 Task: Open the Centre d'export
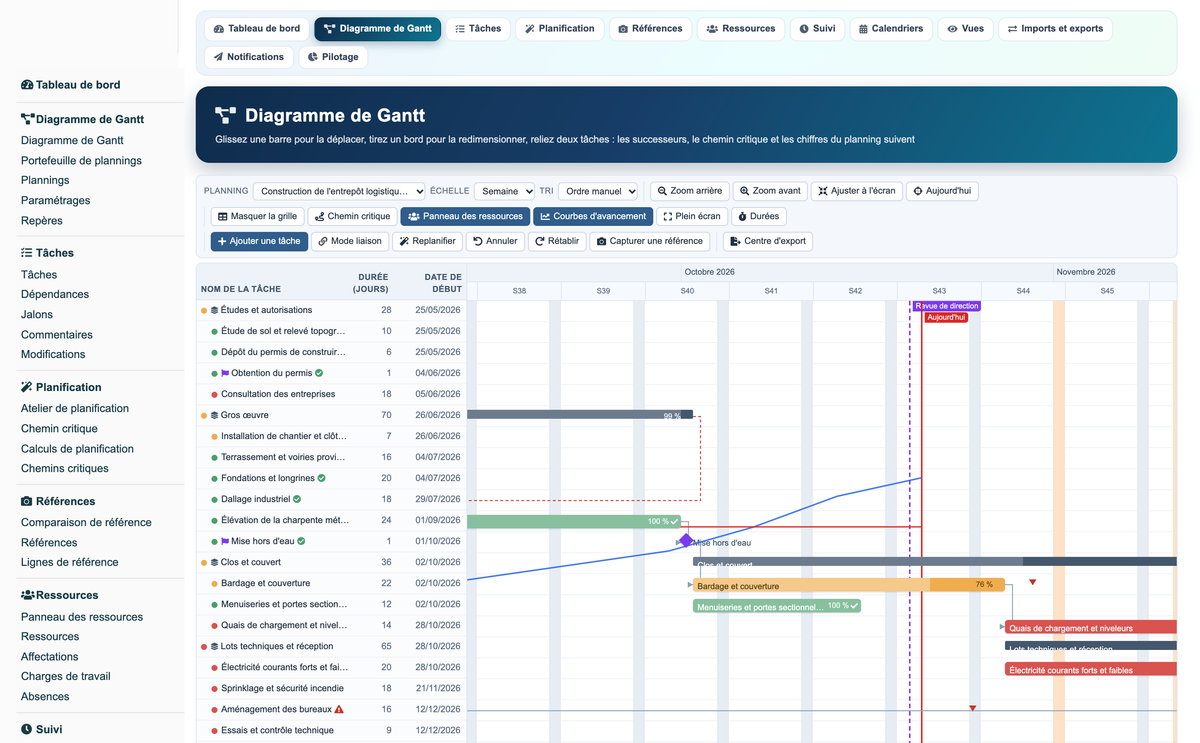point(768,241)
